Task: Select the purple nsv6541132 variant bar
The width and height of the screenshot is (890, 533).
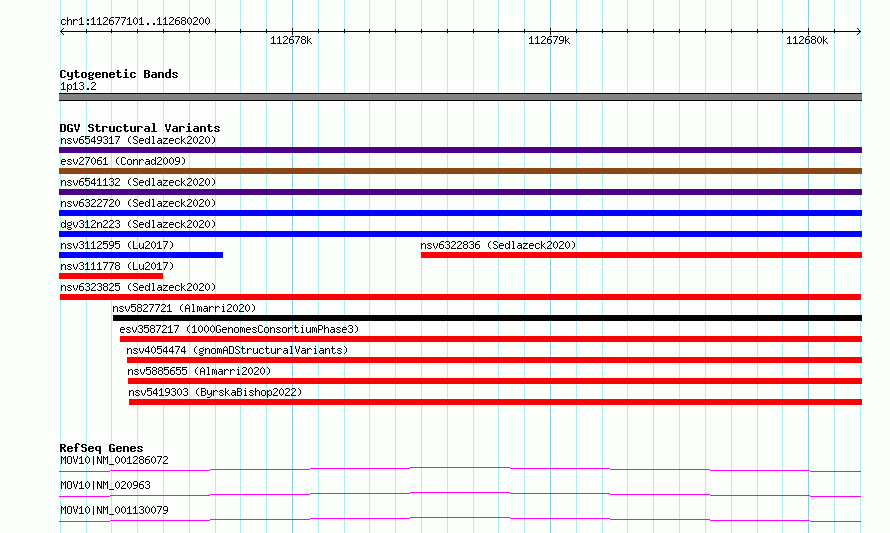Action: [460, 192]
